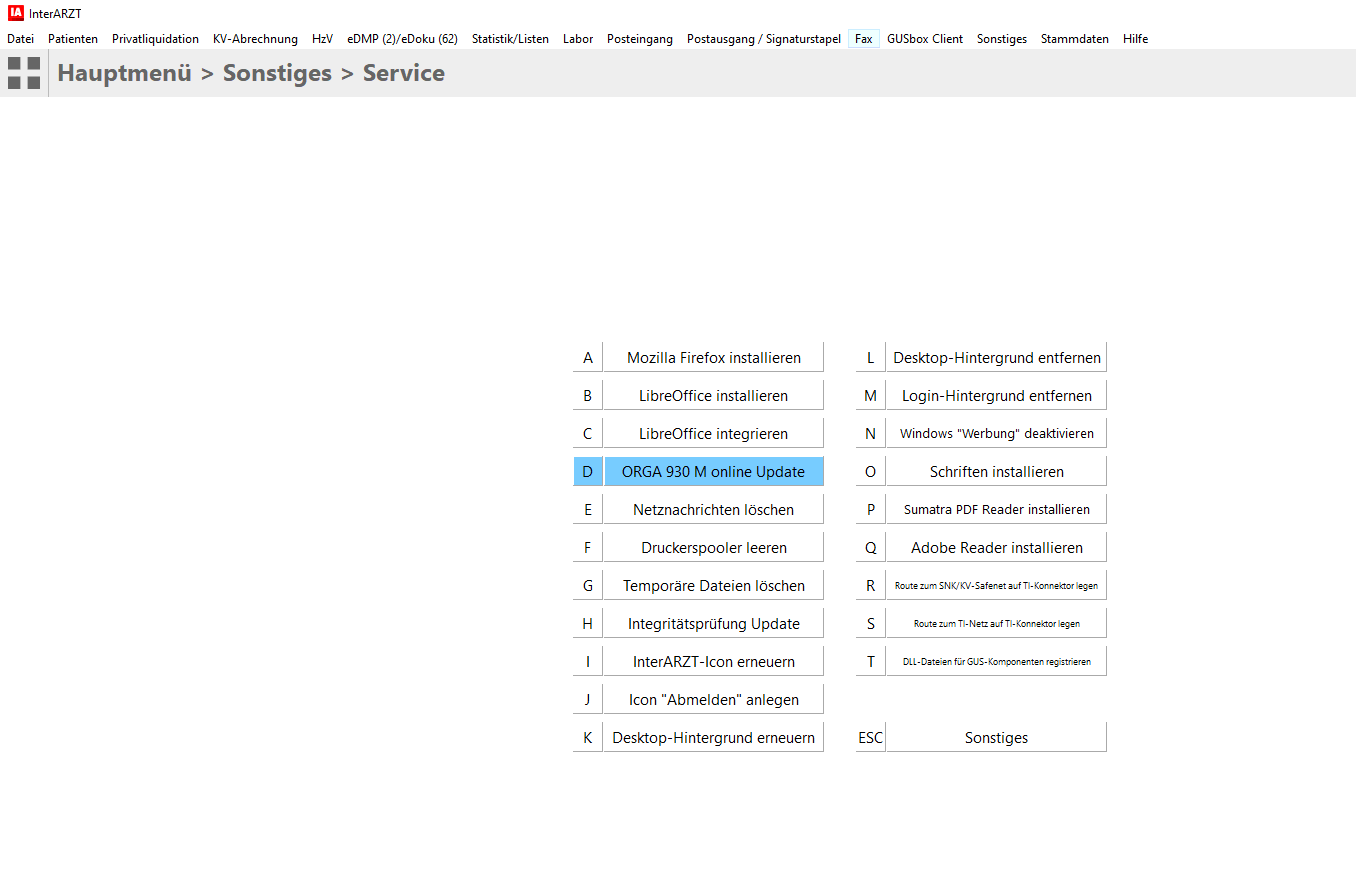Screen dimensions: 1356x871
Task: Open the Fax menu
Action: click(864, 39)
